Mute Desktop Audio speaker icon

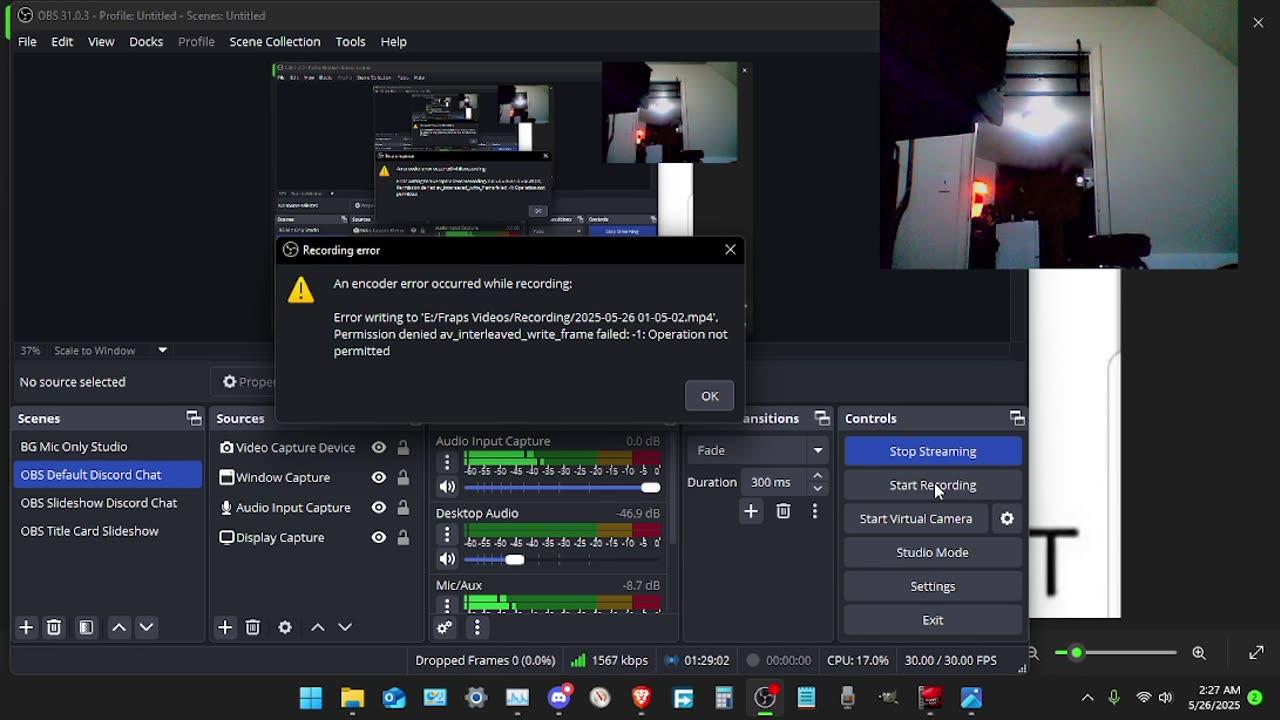447,559
